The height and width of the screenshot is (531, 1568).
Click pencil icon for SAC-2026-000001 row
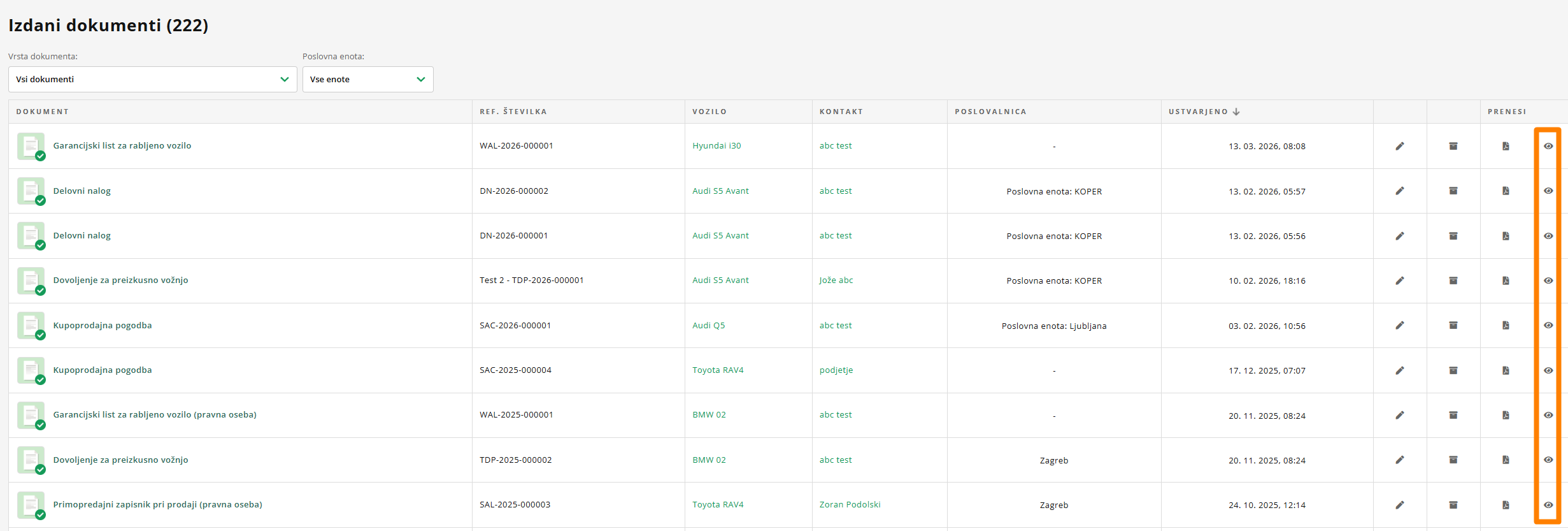(x=1399, y=325)
